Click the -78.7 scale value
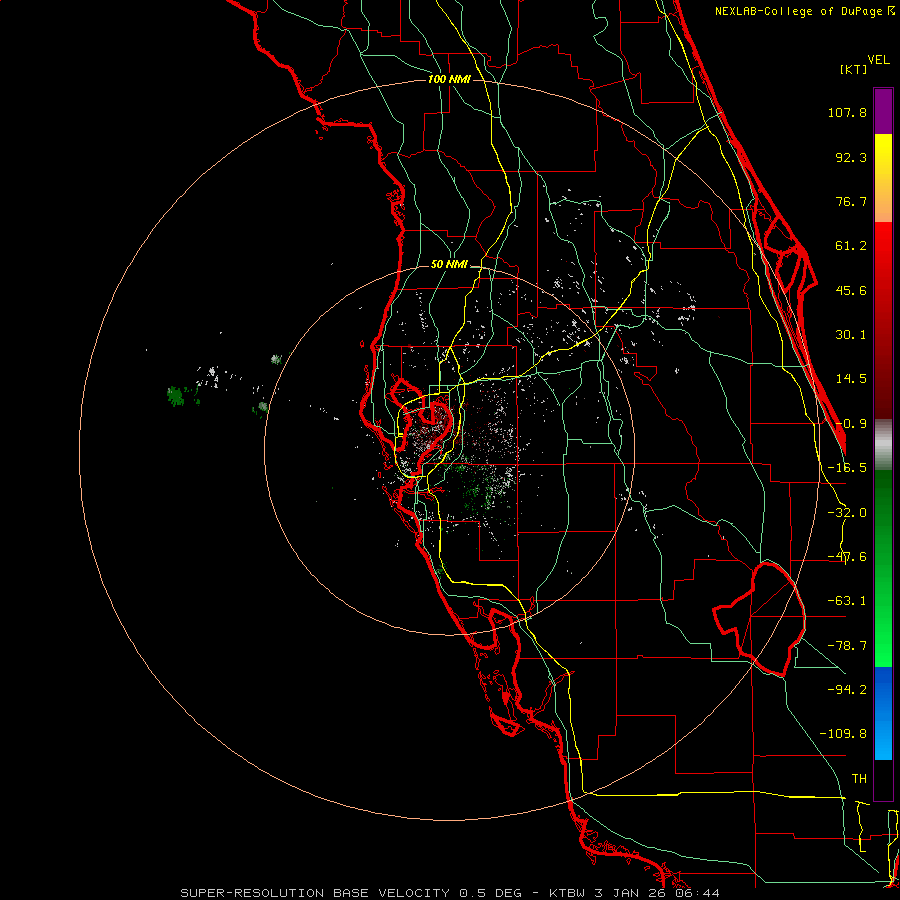 coord(847,646)
